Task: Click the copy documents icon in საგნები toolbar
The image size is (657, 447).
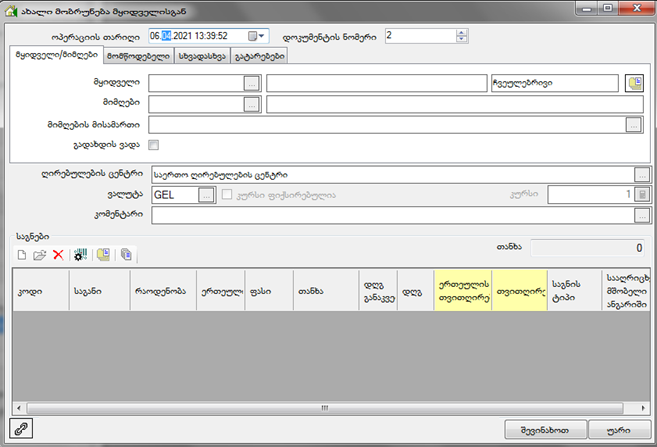Action: (126, 255)
